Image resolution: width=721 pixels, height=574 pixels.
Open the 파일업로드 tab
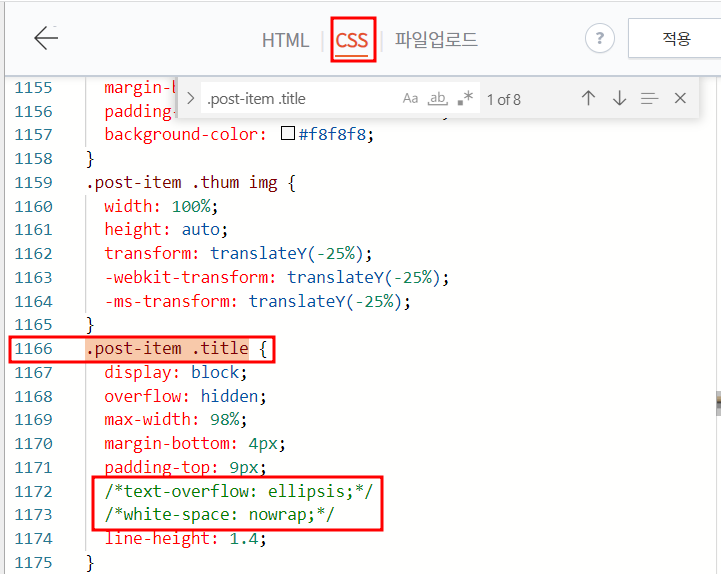[436, 40]
